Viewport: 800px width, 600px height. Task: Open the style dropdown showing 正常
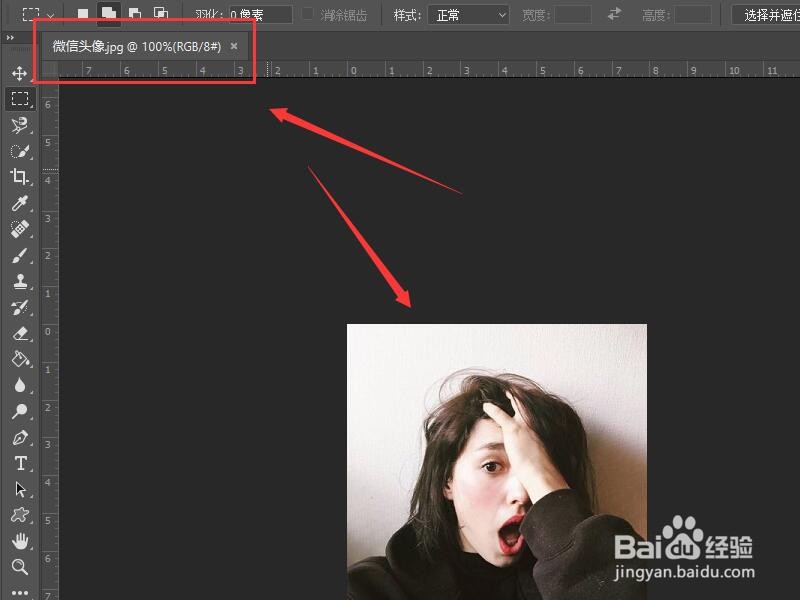(x=468, y=15)
